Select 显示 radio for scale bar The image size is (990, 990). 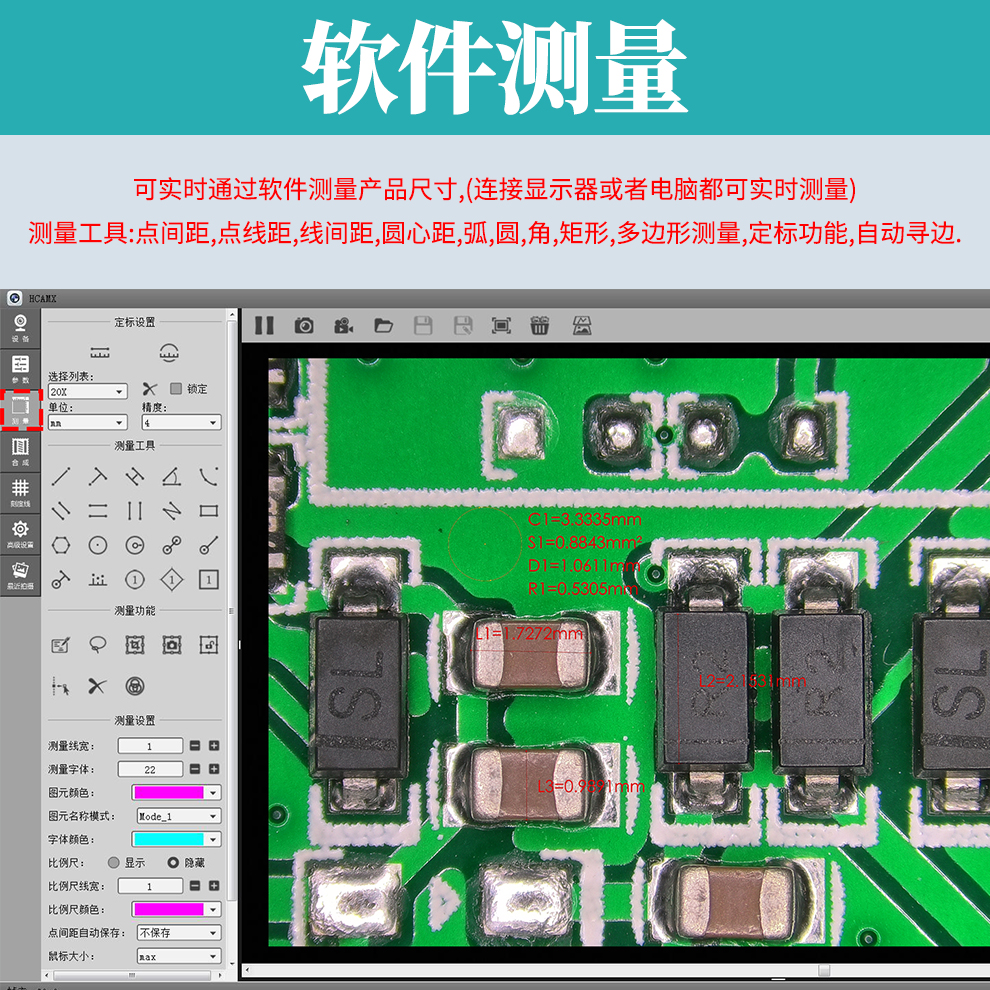coord(113,862)
